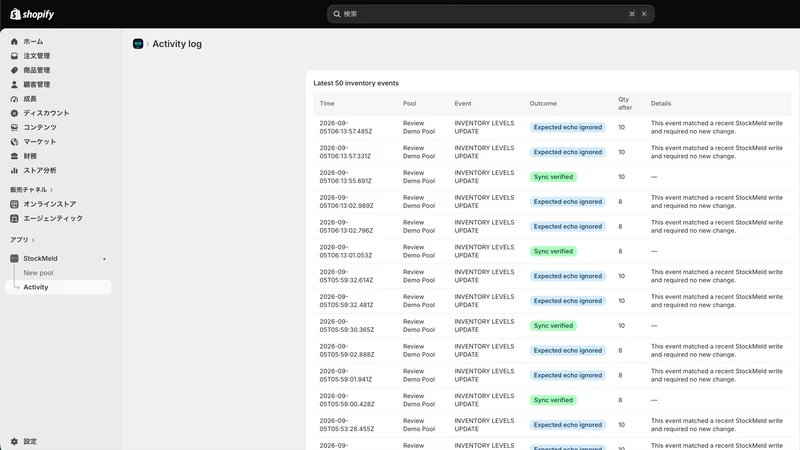800x450 pixels.
Task: Open the エージェンティック link
Action: (x=53, y=218)
